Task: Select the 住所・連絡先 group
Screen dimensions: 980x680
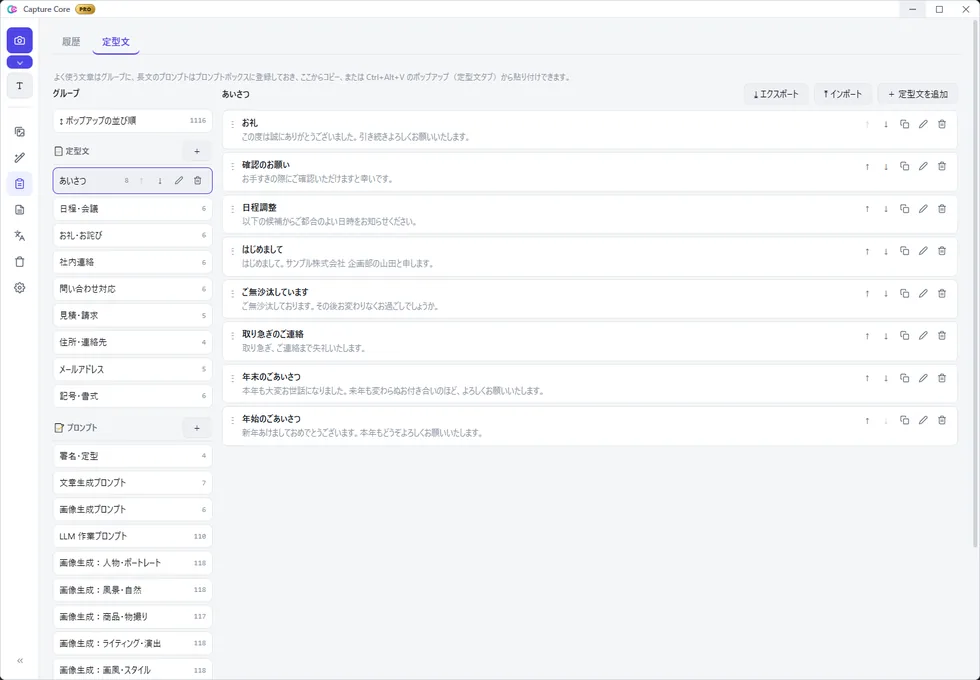Action: click(132, 342)
